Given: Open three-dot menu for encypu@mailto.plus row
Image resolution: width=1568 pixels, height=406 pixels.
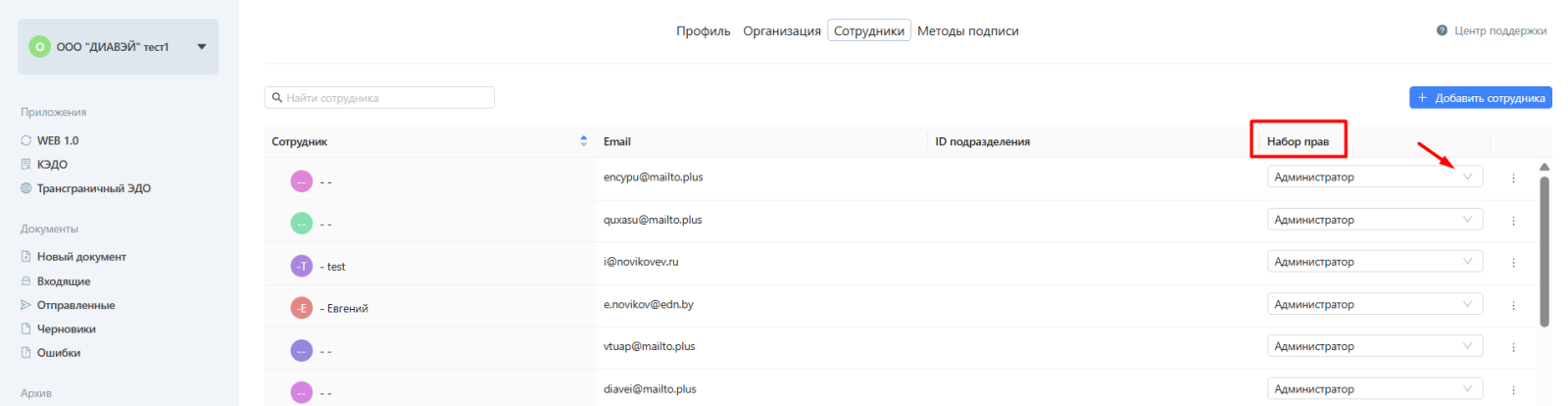Looking at the screenshot, I should 1513,178.
